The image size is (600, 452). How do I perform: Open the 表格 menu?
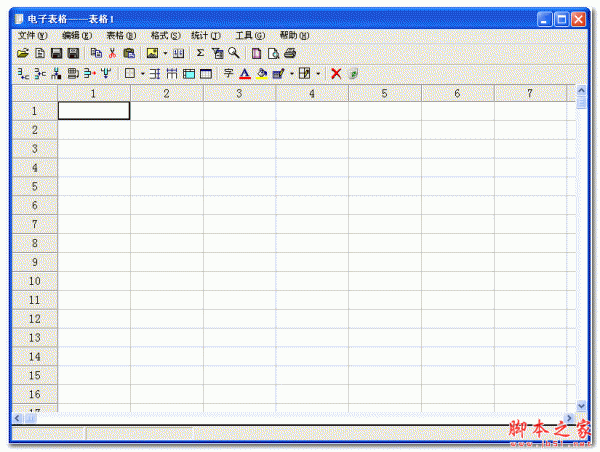pyautogui.click(x=121, y=36)
